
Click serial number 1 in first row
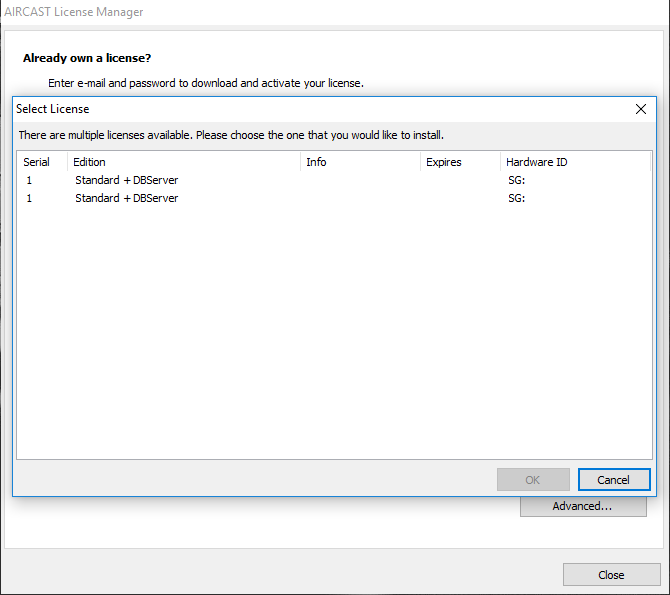[x=29, y=180]
